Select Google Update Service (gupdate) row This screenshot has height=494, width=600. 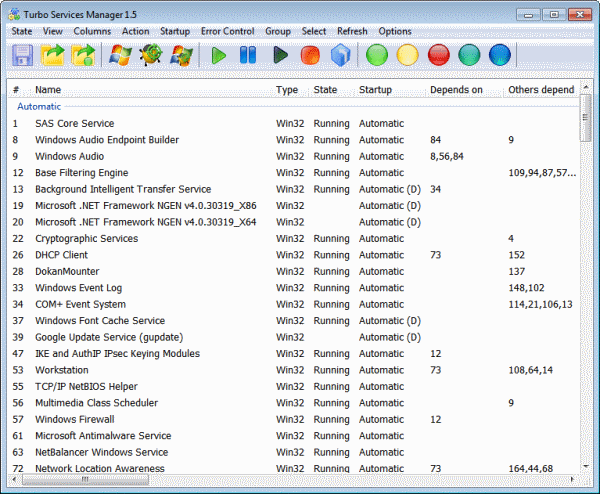[293, 337]
